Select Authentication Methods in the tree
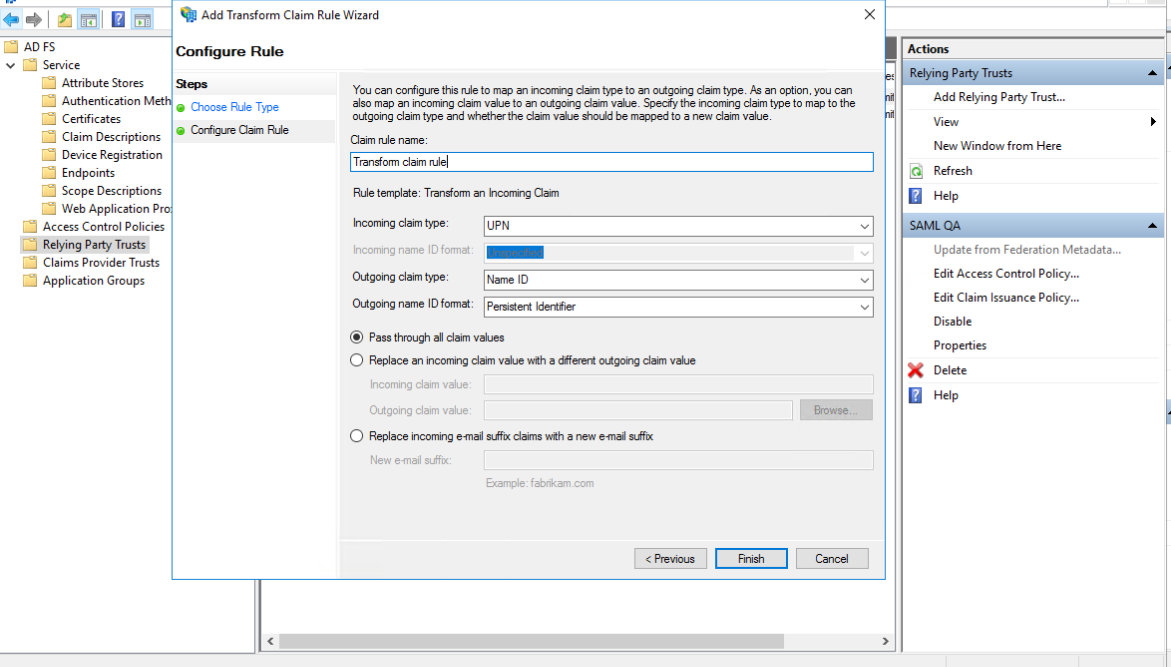This screenshot has height=667, width=1171. (x=116, y=101)
